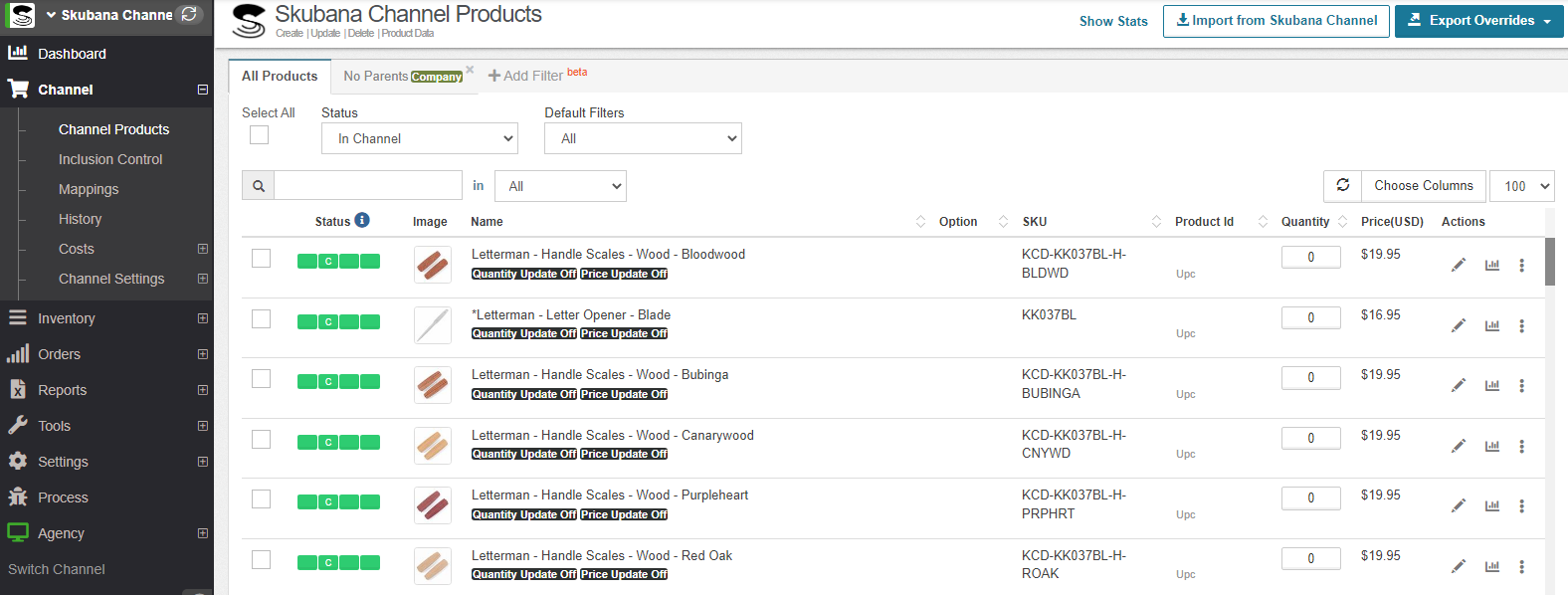The width and height of the screenshot is (1568, 595).
Task: Open the three-dot menu for Bubinga row
Action: coord(1521,385)
